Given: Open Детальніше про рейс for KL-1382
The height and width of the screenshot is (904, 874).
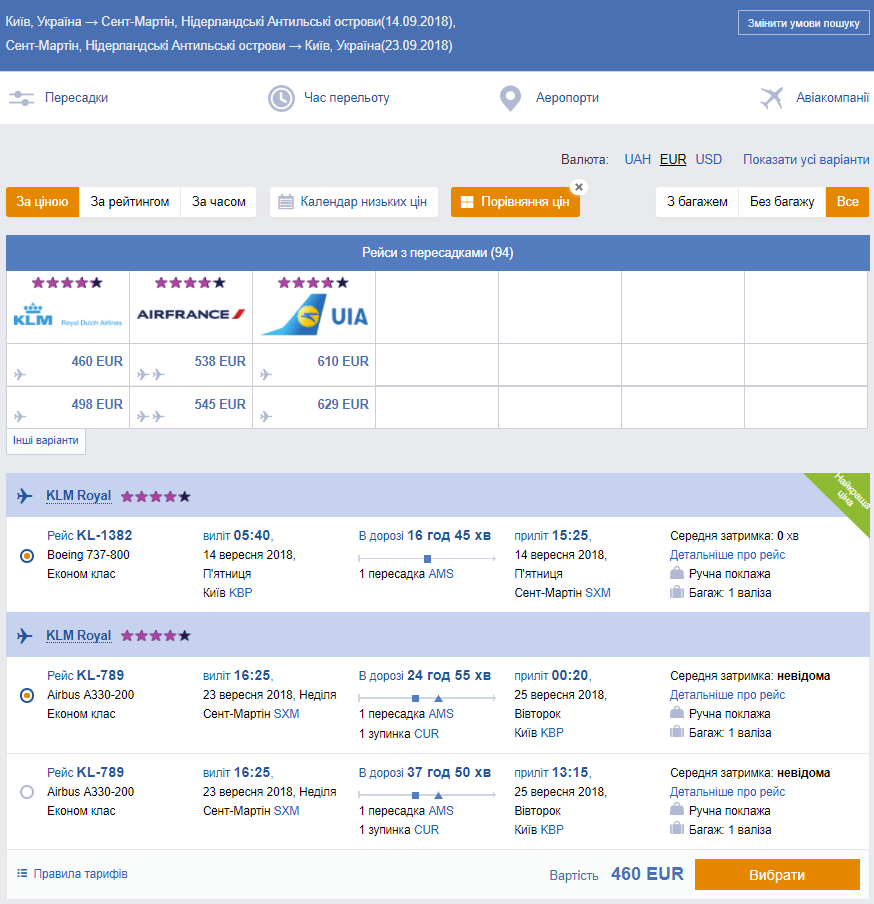Looking at the screenshot, I should (x=727, y=555).
